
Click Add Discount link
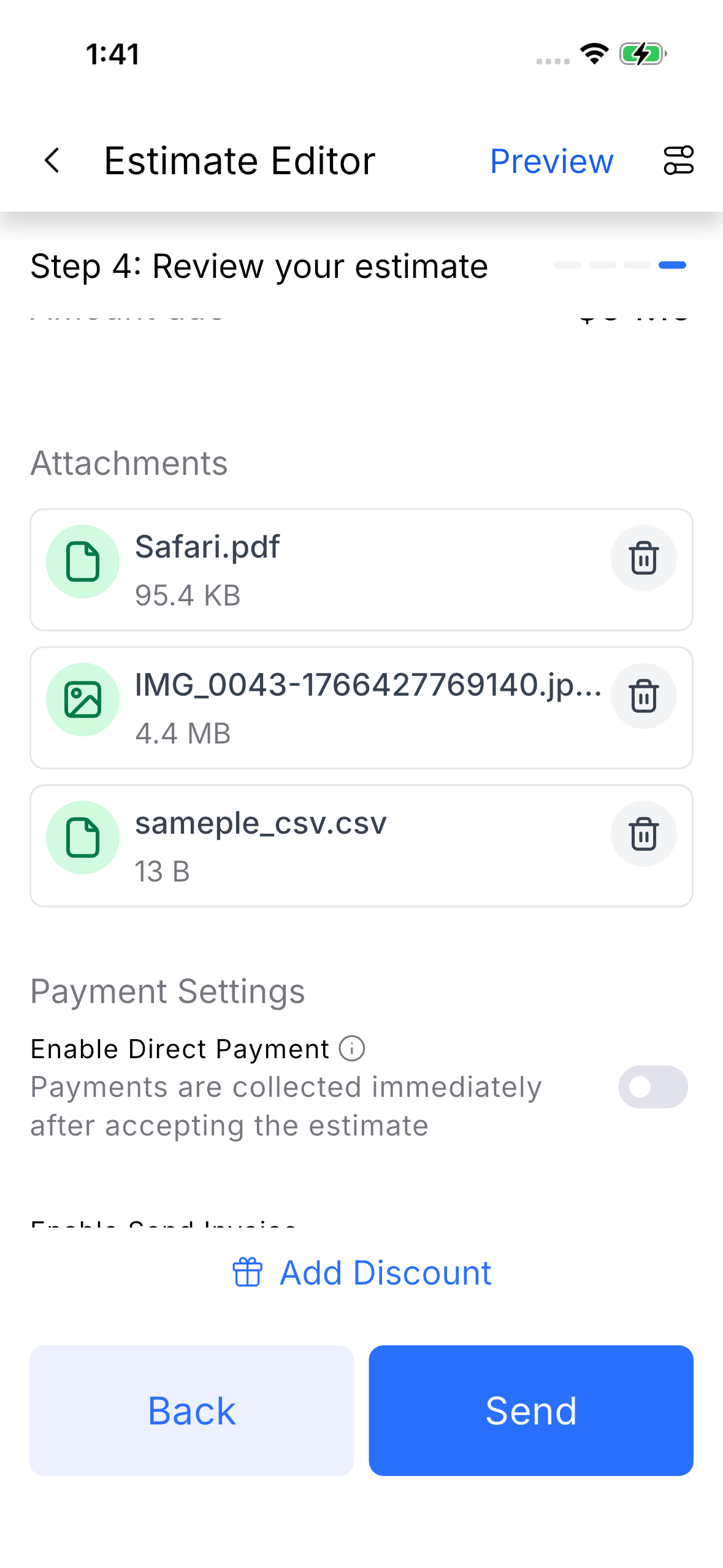pos(385,1272)
